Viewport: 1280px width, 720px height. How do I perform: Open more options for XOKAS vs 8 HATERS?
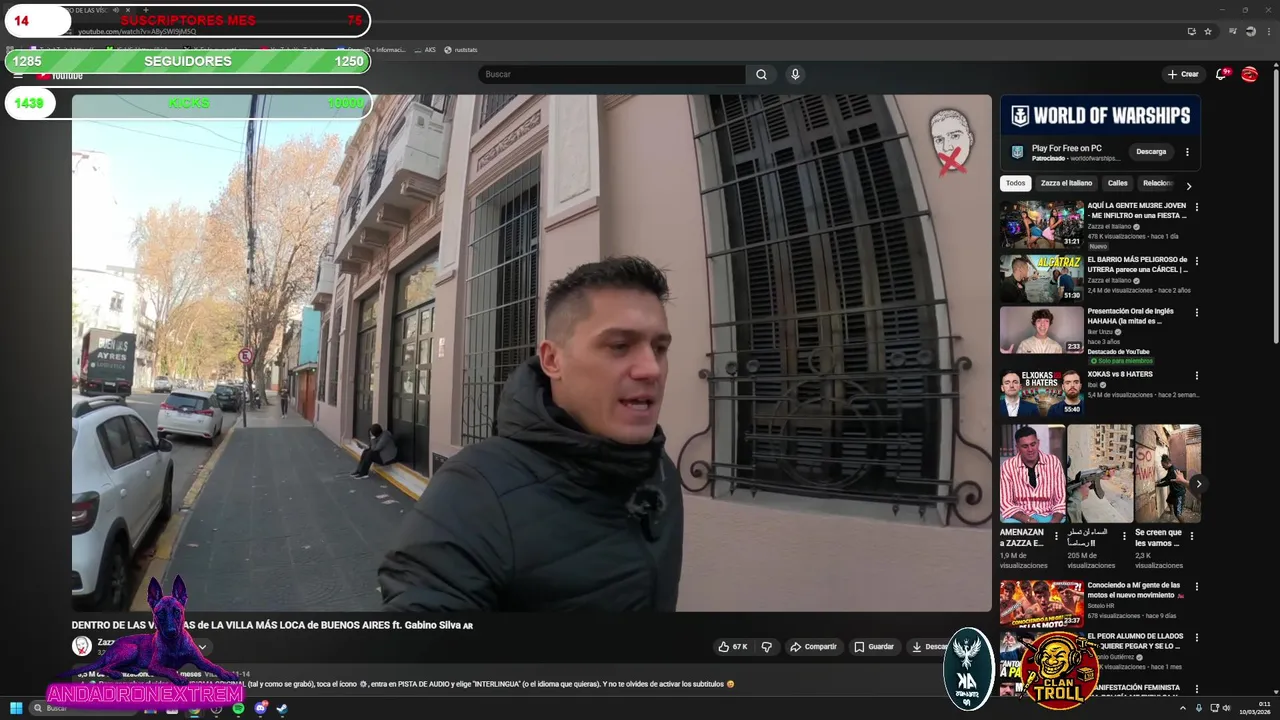pyautogui.click(x=1196, y=375)
